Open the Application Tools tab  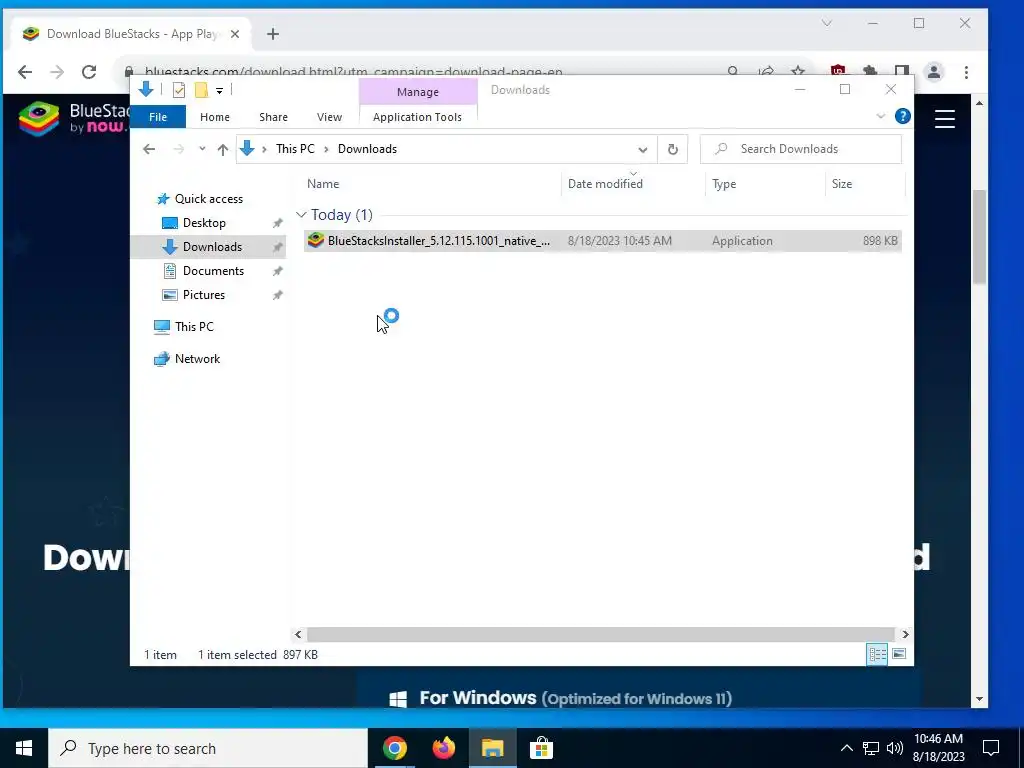click(417, 117)
